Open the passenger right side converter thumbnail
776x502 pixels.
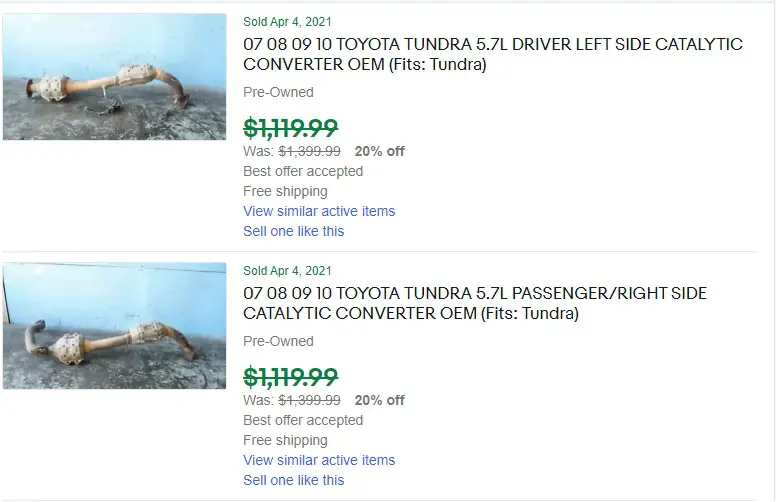pos(114,325)
